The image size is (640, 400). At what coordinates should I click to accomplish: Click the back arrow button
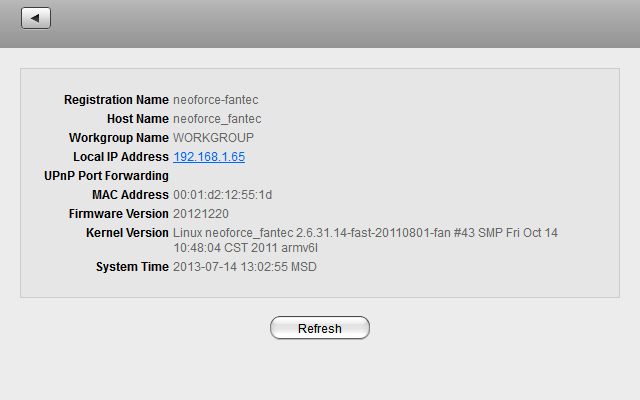(35, 18)
